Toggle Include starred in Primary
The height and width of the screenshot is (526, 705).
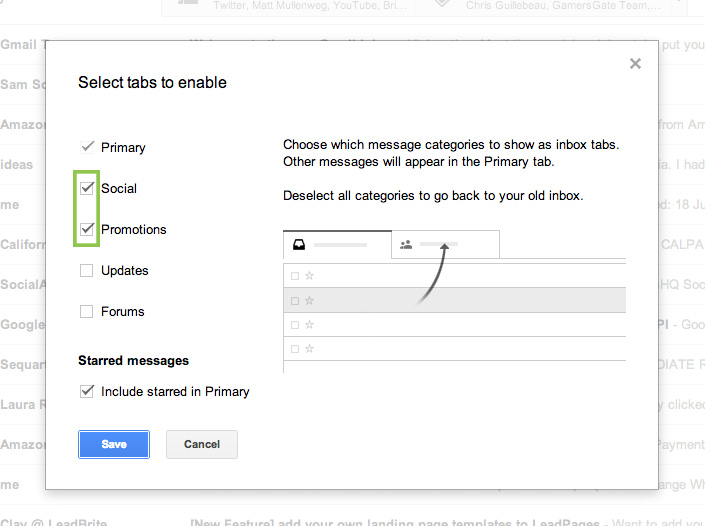87,392
